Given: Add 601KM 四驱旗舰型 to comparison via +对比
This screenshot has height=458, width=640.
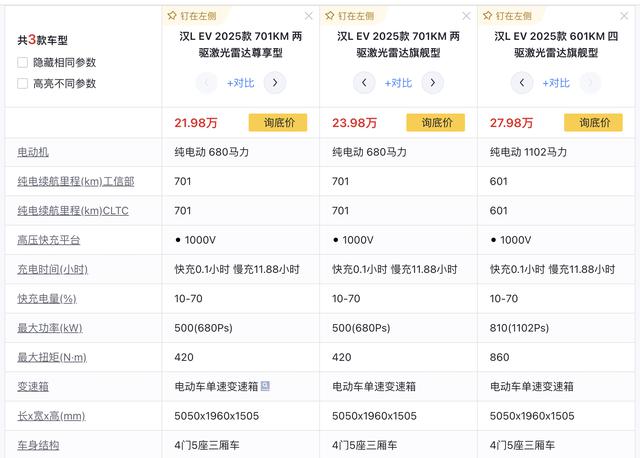Looking at the screenshot, I should 556,83.
